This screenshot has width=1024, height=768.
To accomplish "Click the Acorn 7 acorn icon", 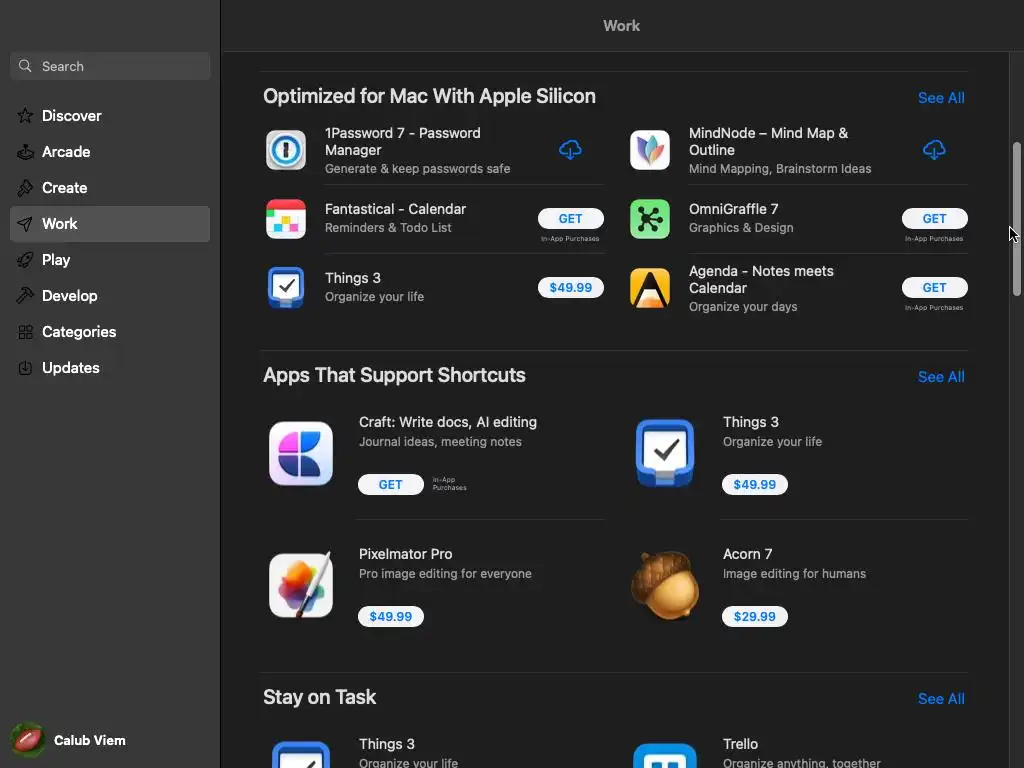I will [665, 585].
